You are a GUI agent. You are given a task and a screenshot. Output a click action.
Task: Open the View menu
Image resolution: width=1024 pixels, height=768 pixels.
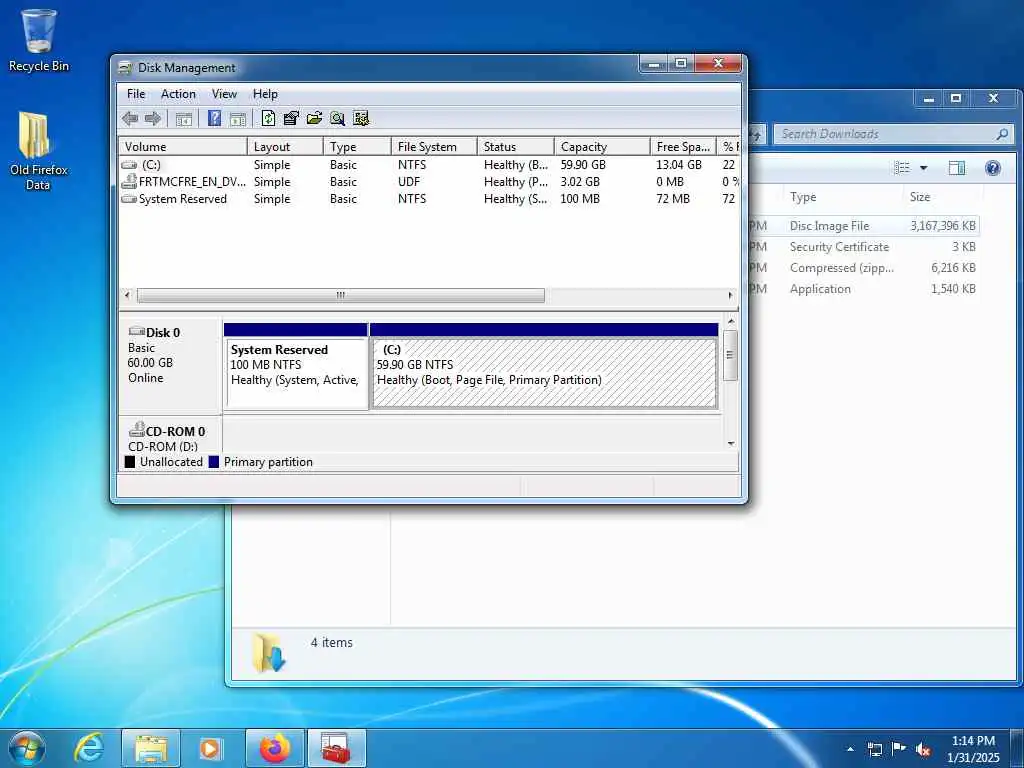tap(224, 94)
